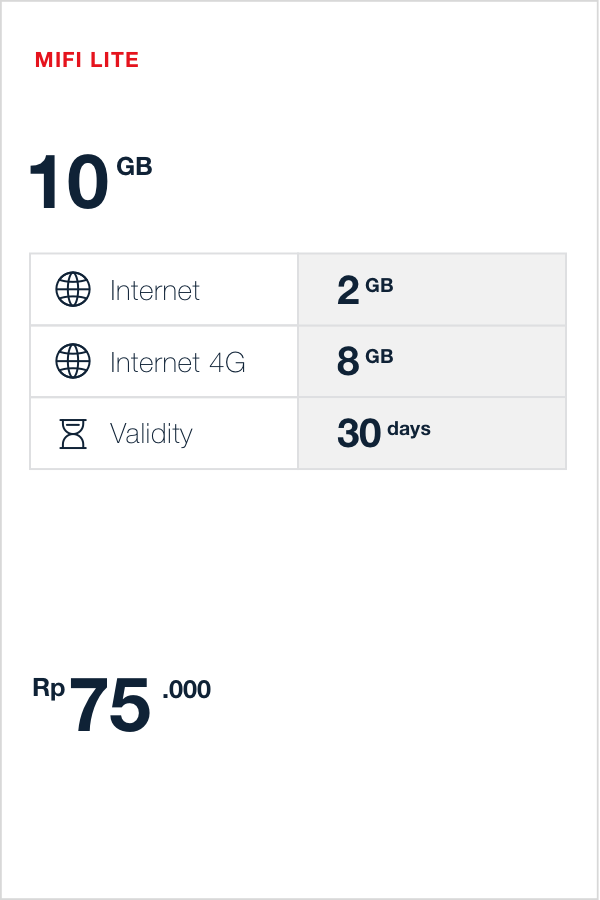
Task: Click the large 75 price number
Action: (x=110, y=706)
